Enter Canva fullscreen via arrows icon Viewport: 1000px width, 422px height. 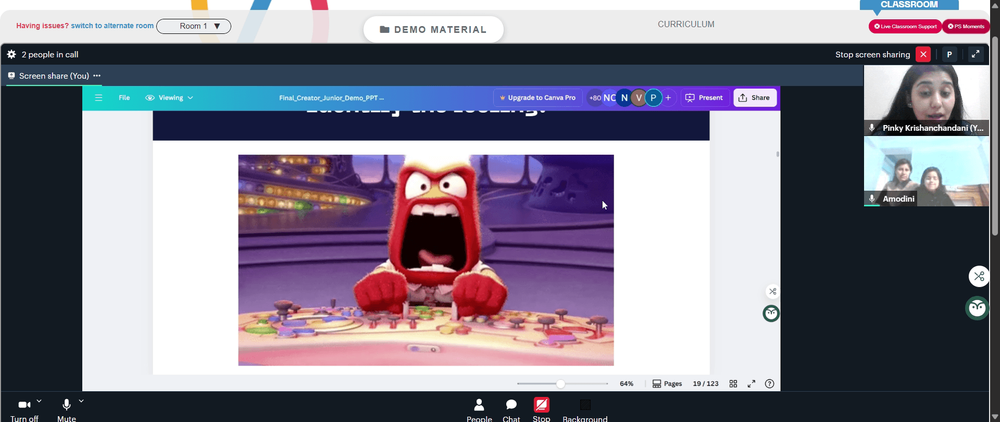click(751, 384)
